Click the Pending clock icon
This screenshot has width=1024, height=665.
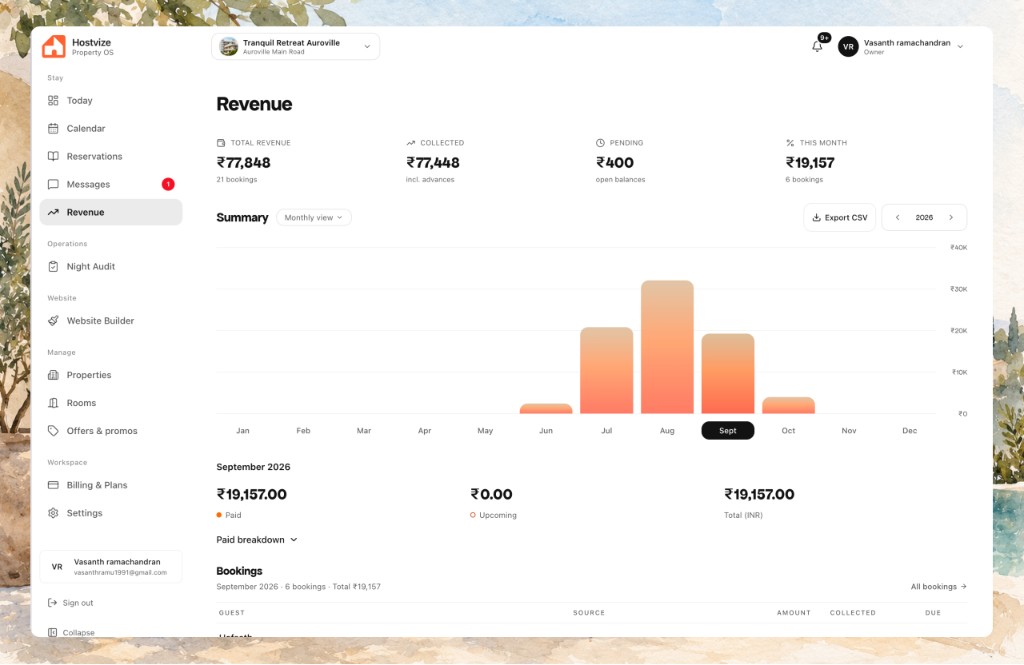pos(600,142)
